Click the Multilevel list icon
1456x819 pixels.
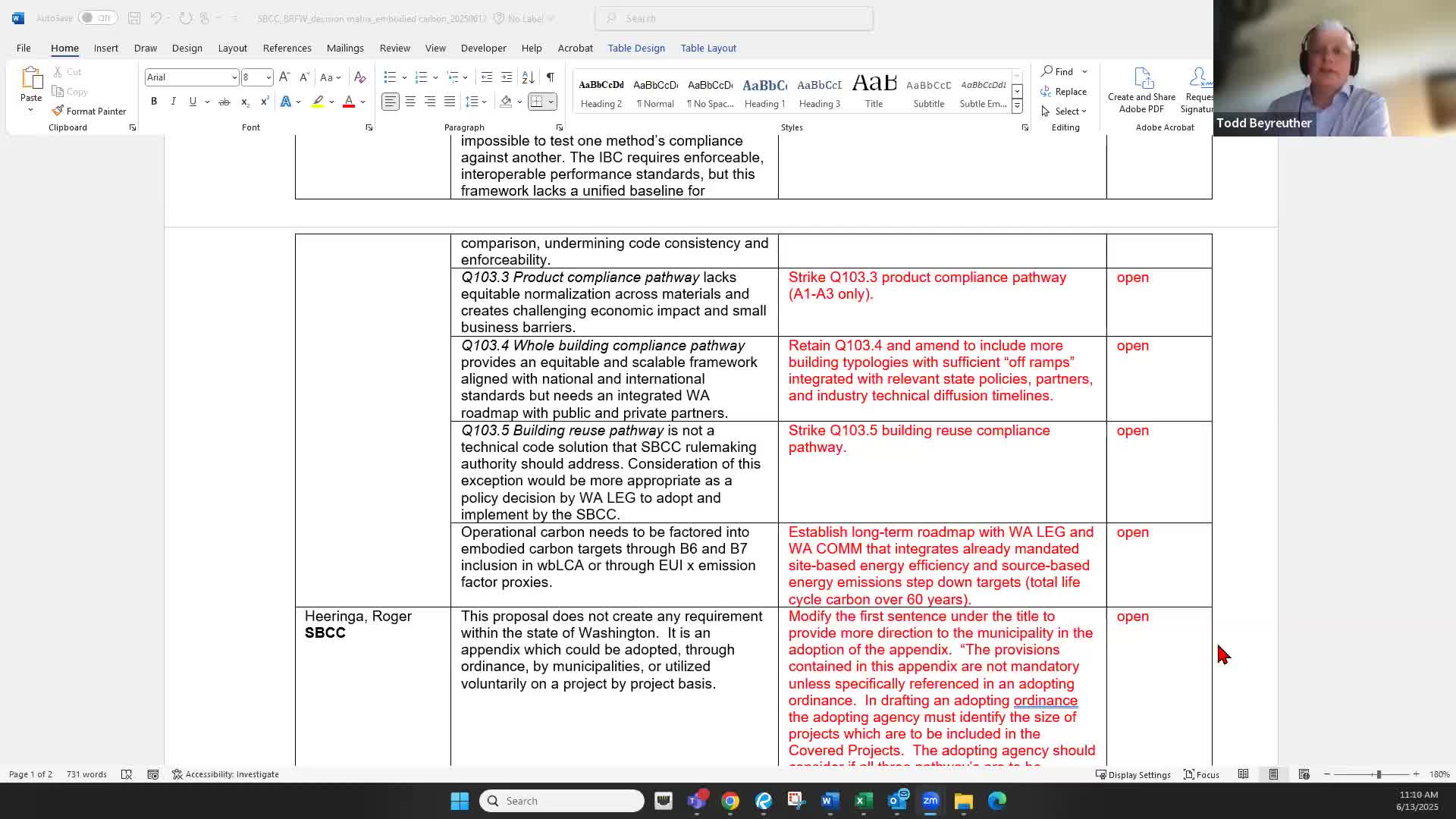coord(452,77)
